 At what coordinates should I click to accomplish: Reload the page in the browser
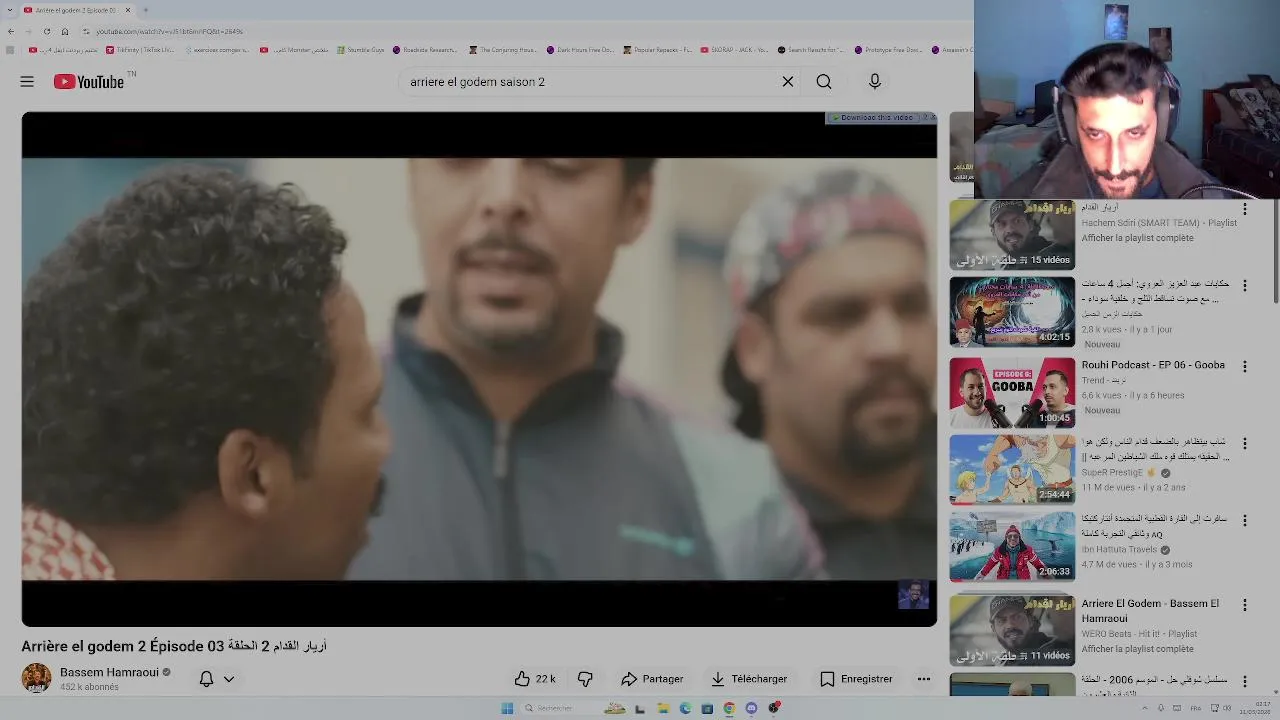(x=46, y=31)
